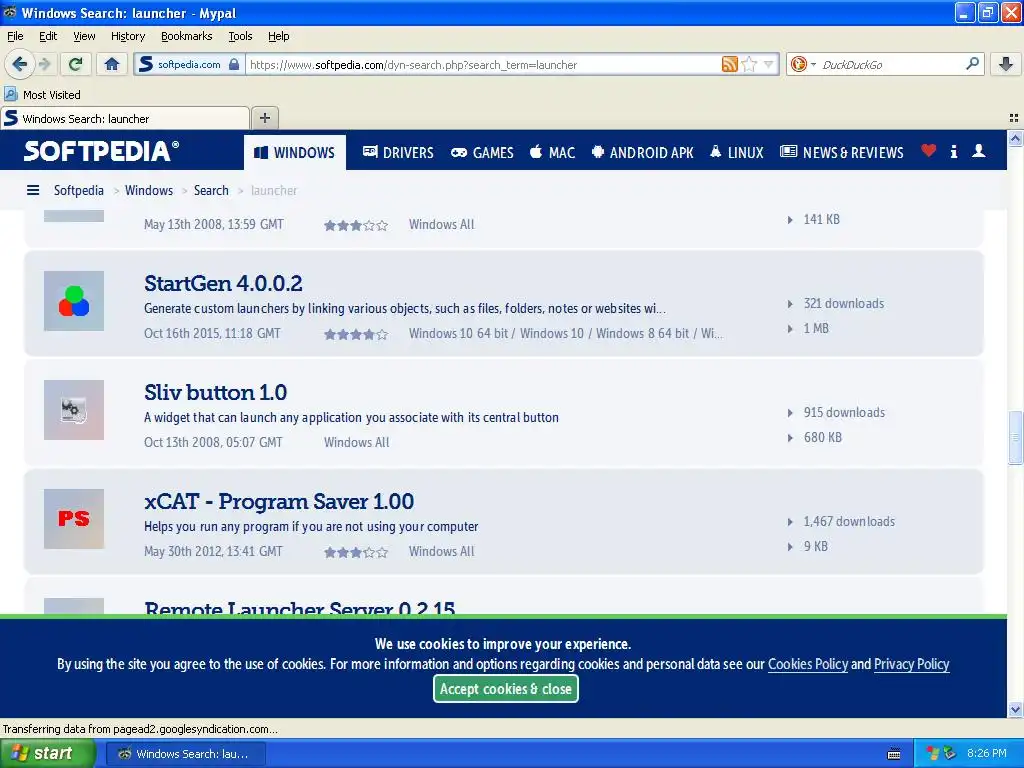Click StartGen four-star rating
Viewport: 1024px width, 768px height.
(356, 334)
